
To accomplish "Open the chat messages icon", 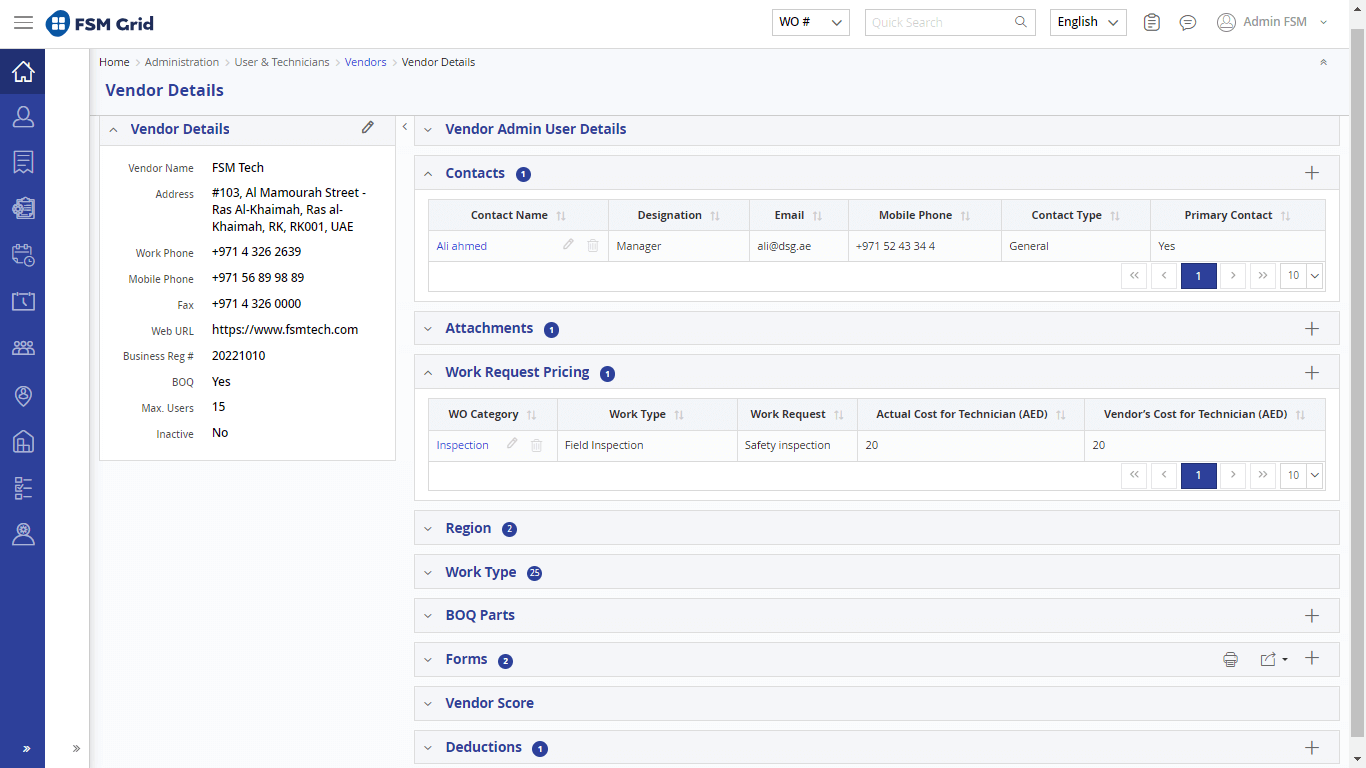I will (x=1188, y=22).
